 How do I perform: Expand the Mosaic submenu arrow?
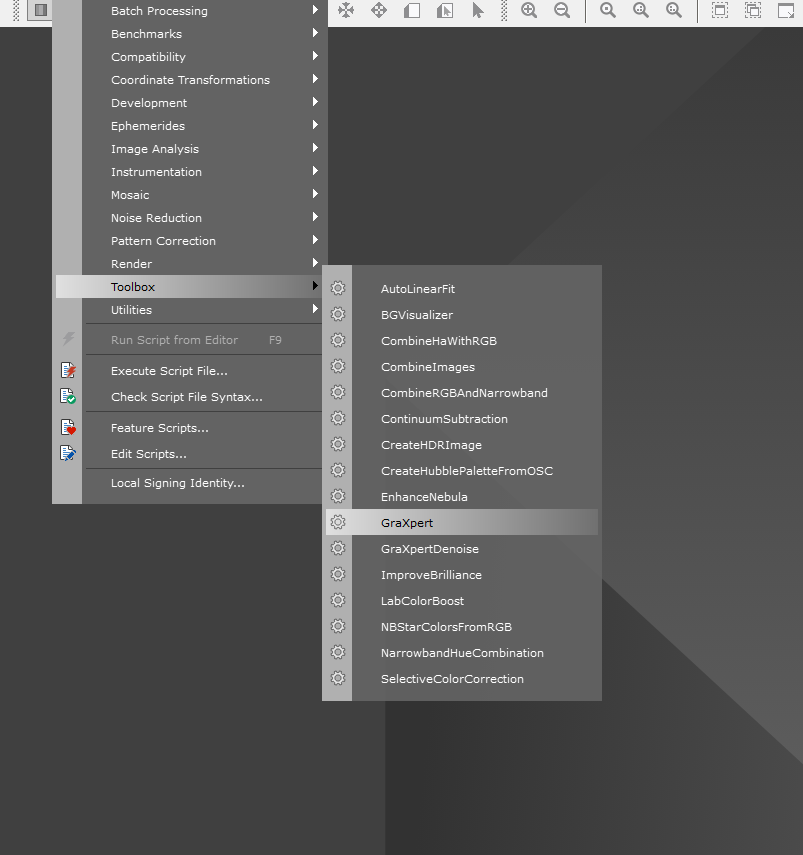click(x=315, y=194)
